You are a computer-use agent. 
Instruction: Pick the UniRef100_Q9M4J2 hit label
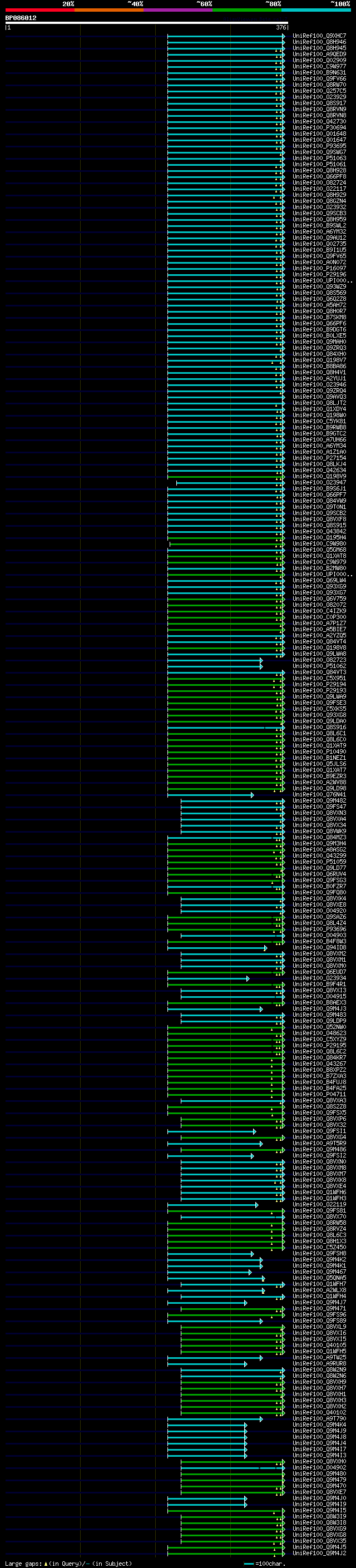tap(319, 1553)
